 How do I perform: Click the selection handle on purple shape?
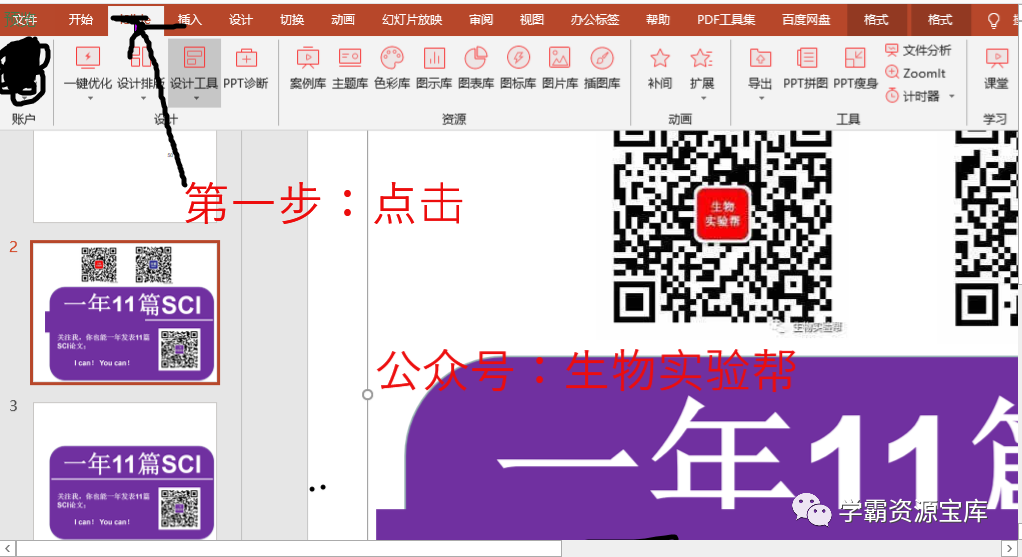[368, 394]
